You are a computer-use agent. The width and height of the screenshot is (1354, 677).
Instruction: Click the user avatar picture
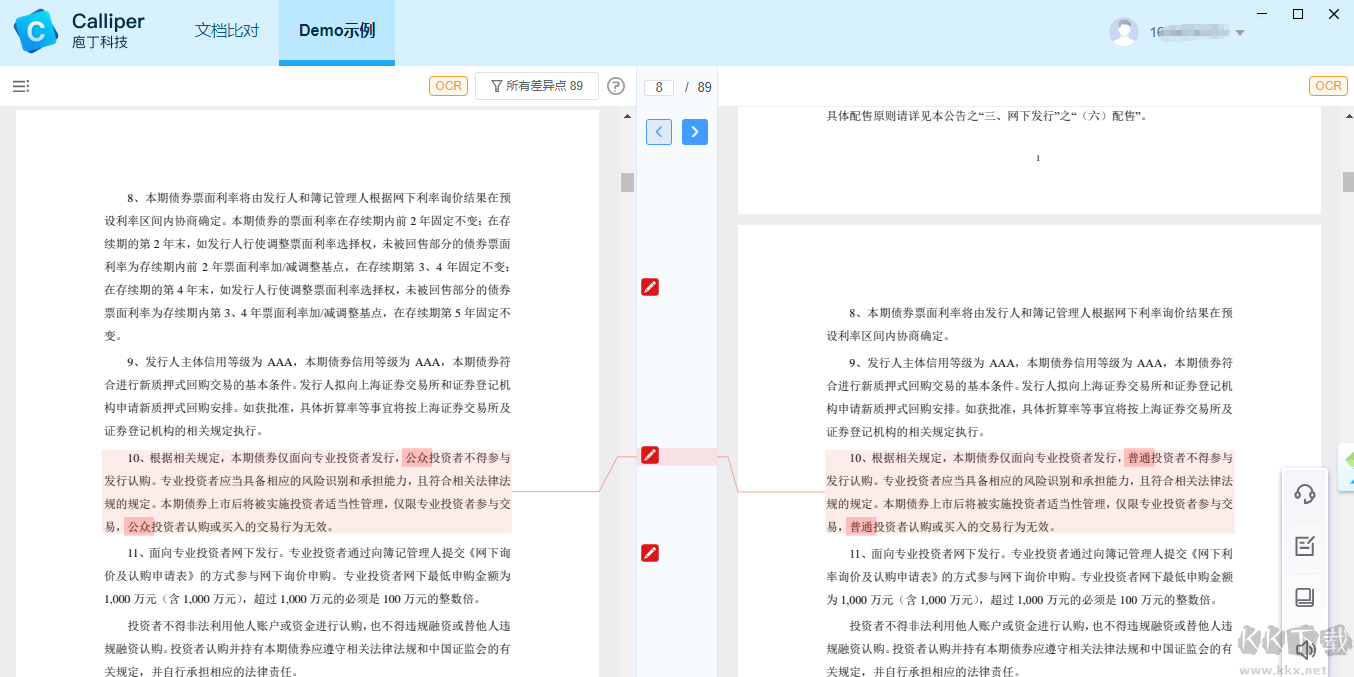(1123, 32)
